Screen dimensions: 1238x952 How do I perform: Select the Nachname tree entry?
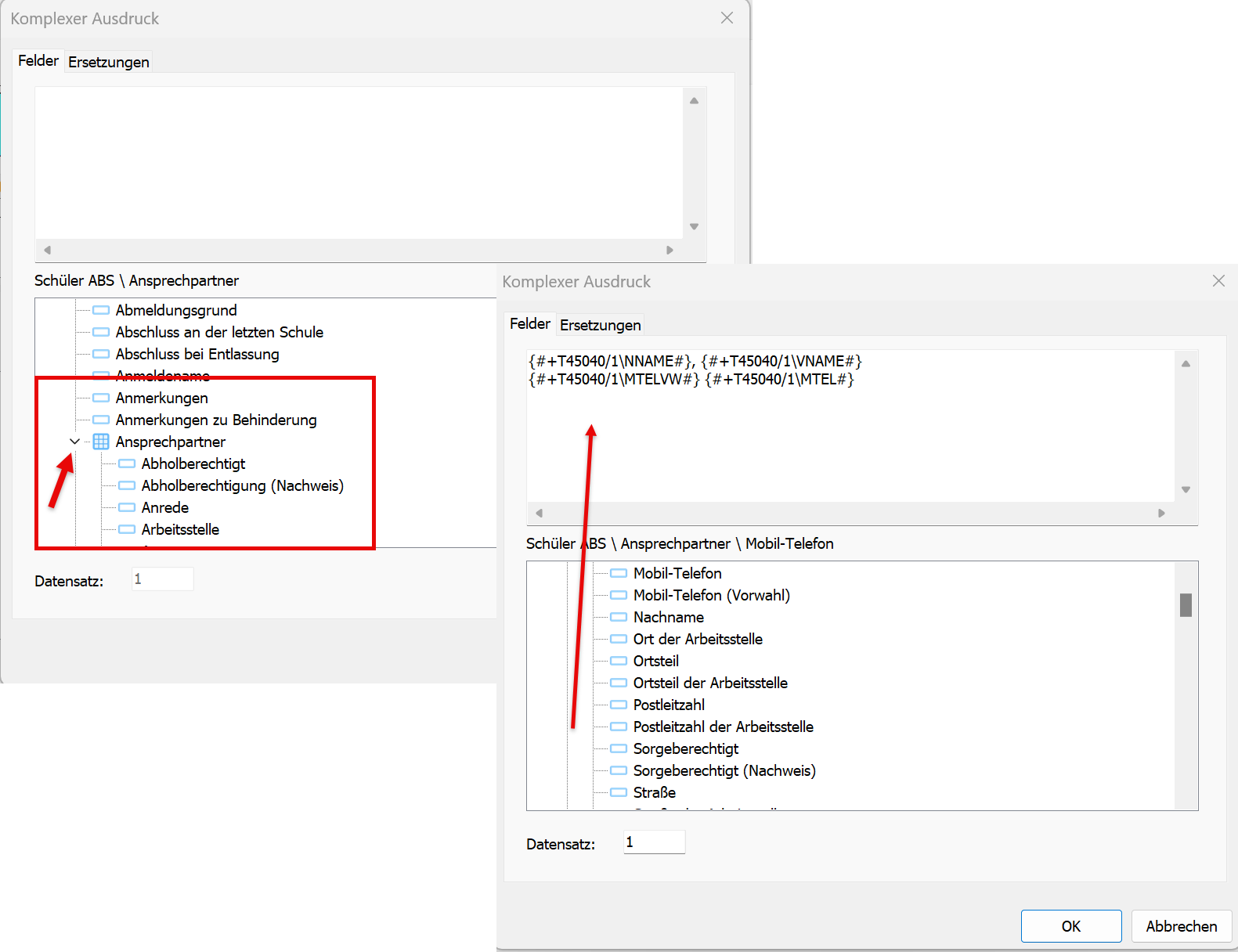tap(669, 617)
